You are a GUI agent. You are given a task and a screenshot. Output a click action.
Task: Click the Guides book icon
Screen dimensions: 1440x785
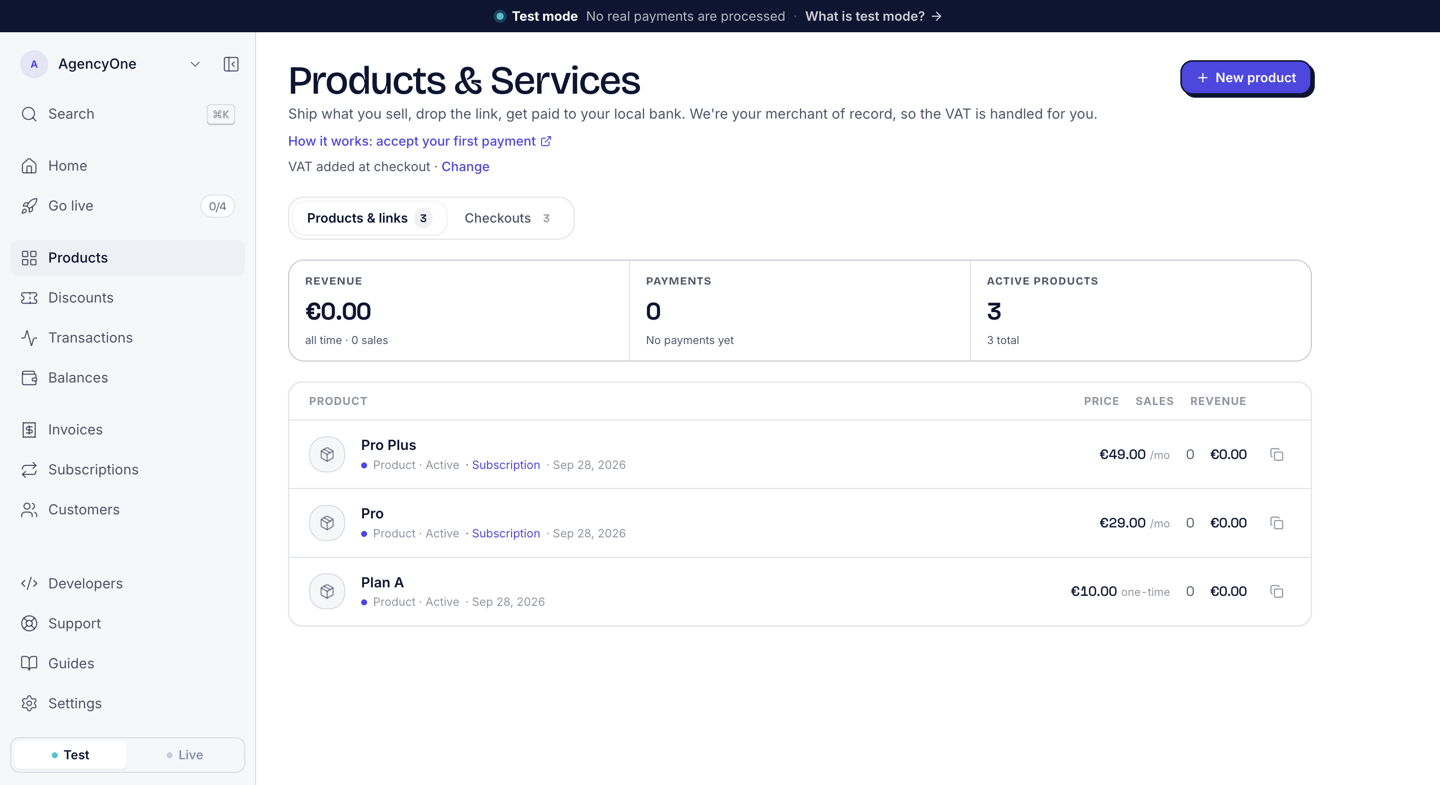tap(29, 664)
